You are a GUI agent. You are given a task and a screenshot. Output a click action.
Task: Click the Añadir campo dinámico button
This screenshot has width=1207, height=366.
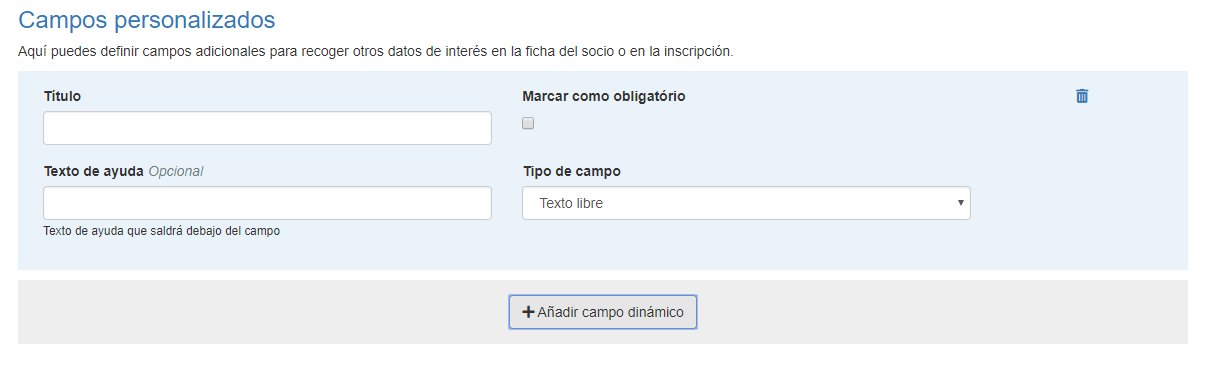[603, 312]
